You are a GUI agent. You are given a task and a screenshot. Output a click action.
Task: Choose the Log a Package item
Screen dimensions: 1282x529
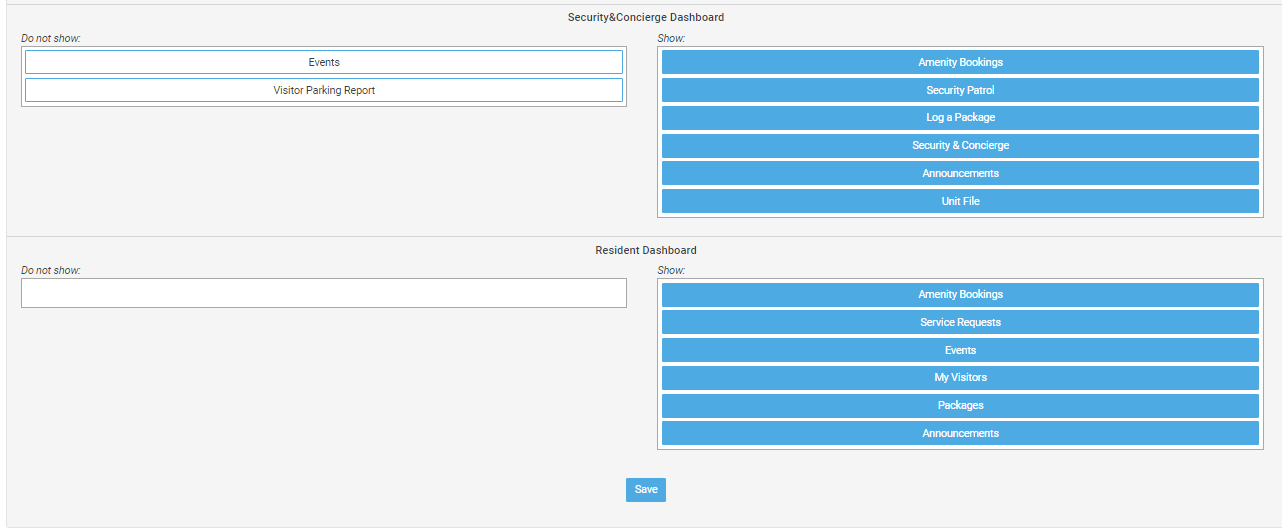point(960,118)
